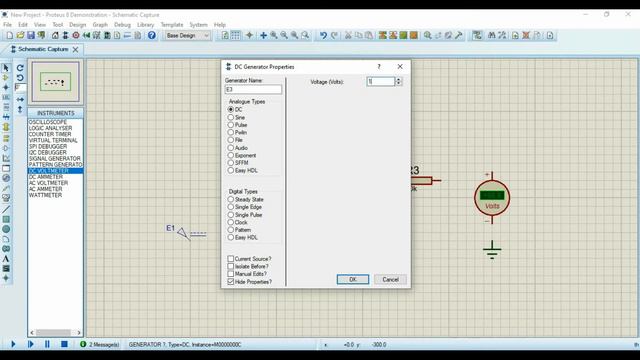Screen dimensions: 640x360
Task: Select the Clock digital type
Action: point(231,222)
